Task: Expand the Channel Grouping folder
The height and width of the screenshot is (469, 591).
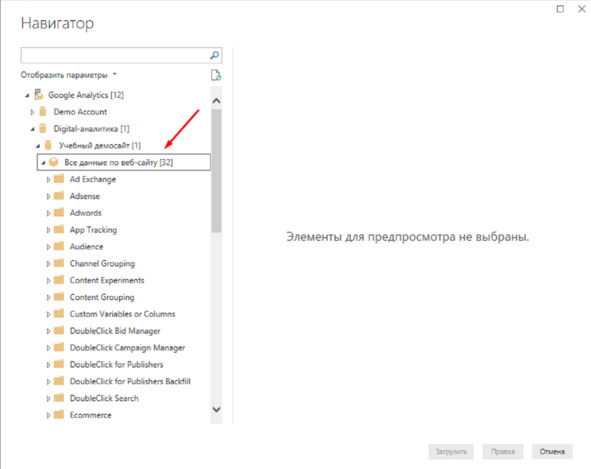Action: coord(48,264)
